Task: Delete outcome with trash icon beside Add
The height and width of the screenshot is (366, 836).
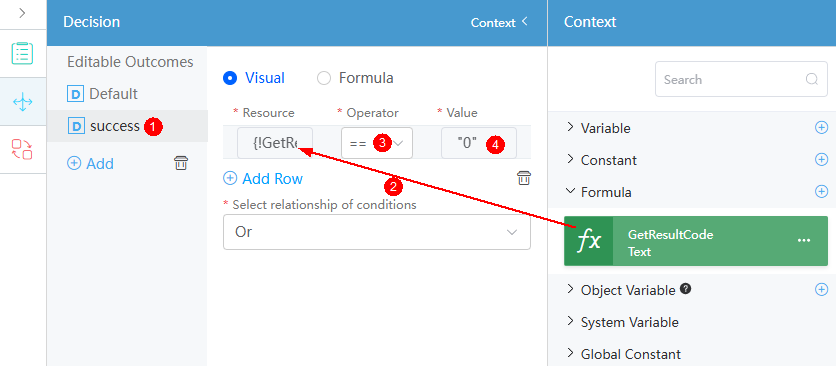Action: pos(181,163)
